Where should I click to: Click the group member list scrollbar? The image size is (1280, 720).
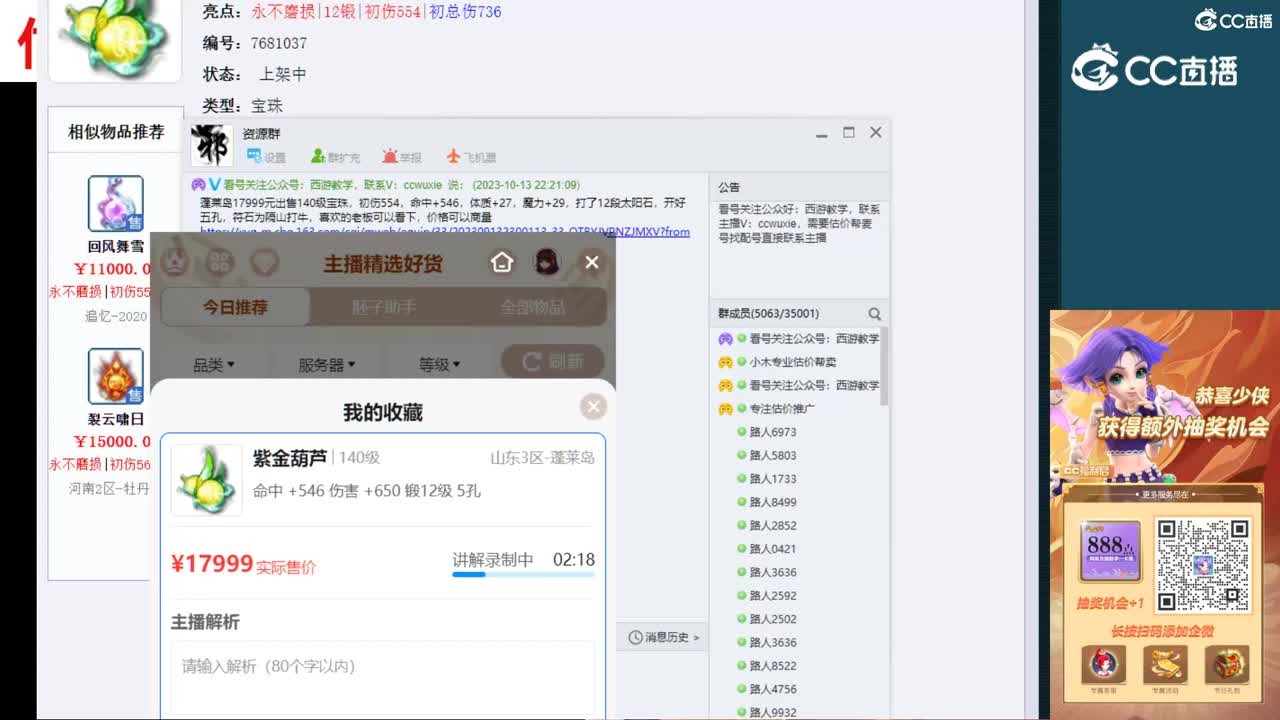point(884,366)
